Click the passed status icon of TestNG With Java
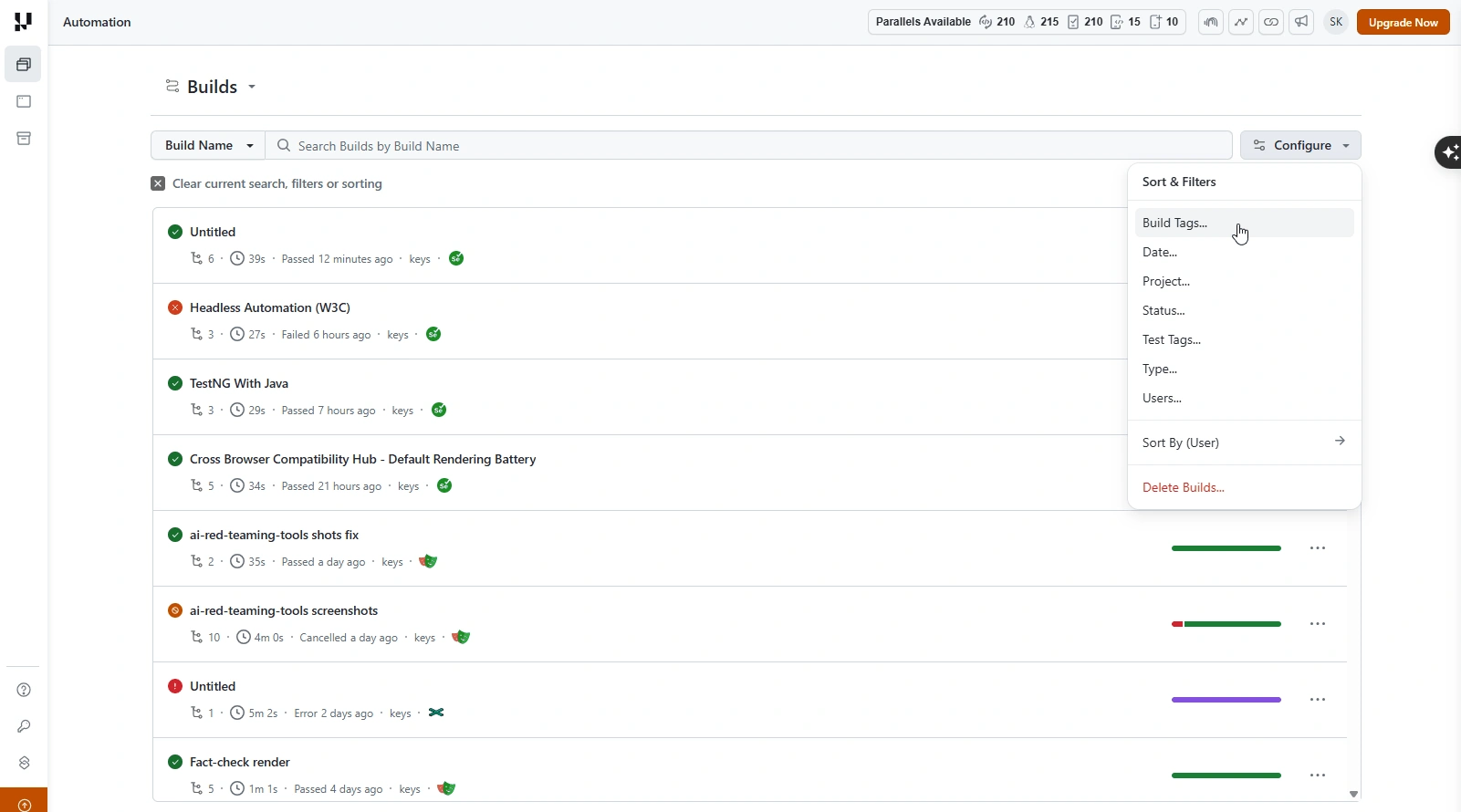Image resolution: width=1461 pixels, height=812 pixels. click(x=175, y=383)
